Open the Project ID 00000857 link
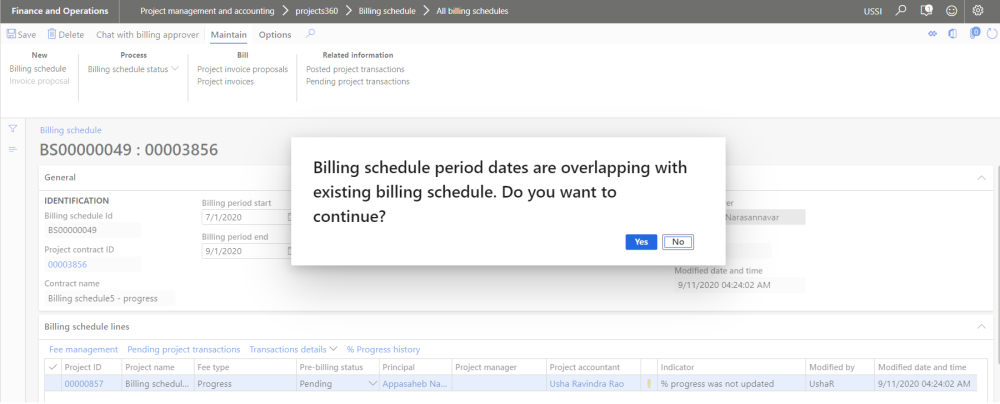 [85, 383]
